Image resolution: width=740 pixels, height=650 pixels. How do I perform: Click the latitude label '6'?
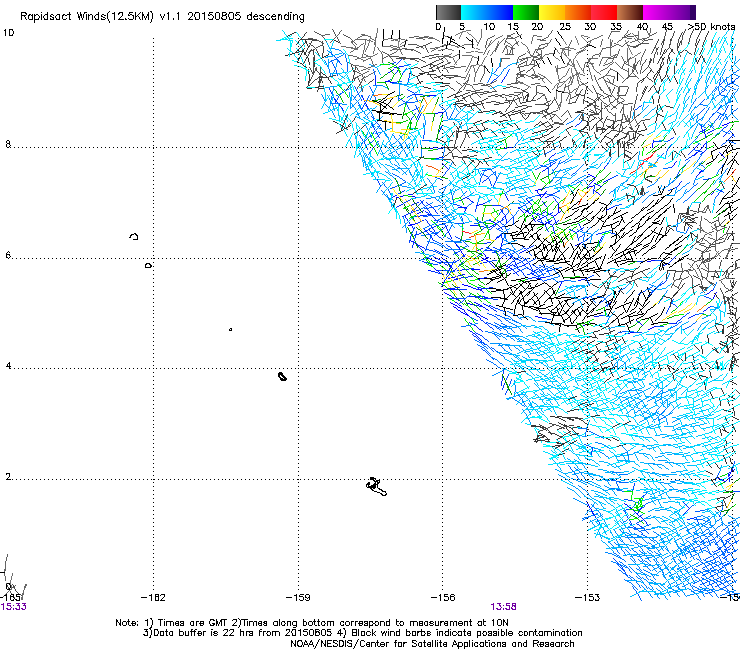click(8, 255)
